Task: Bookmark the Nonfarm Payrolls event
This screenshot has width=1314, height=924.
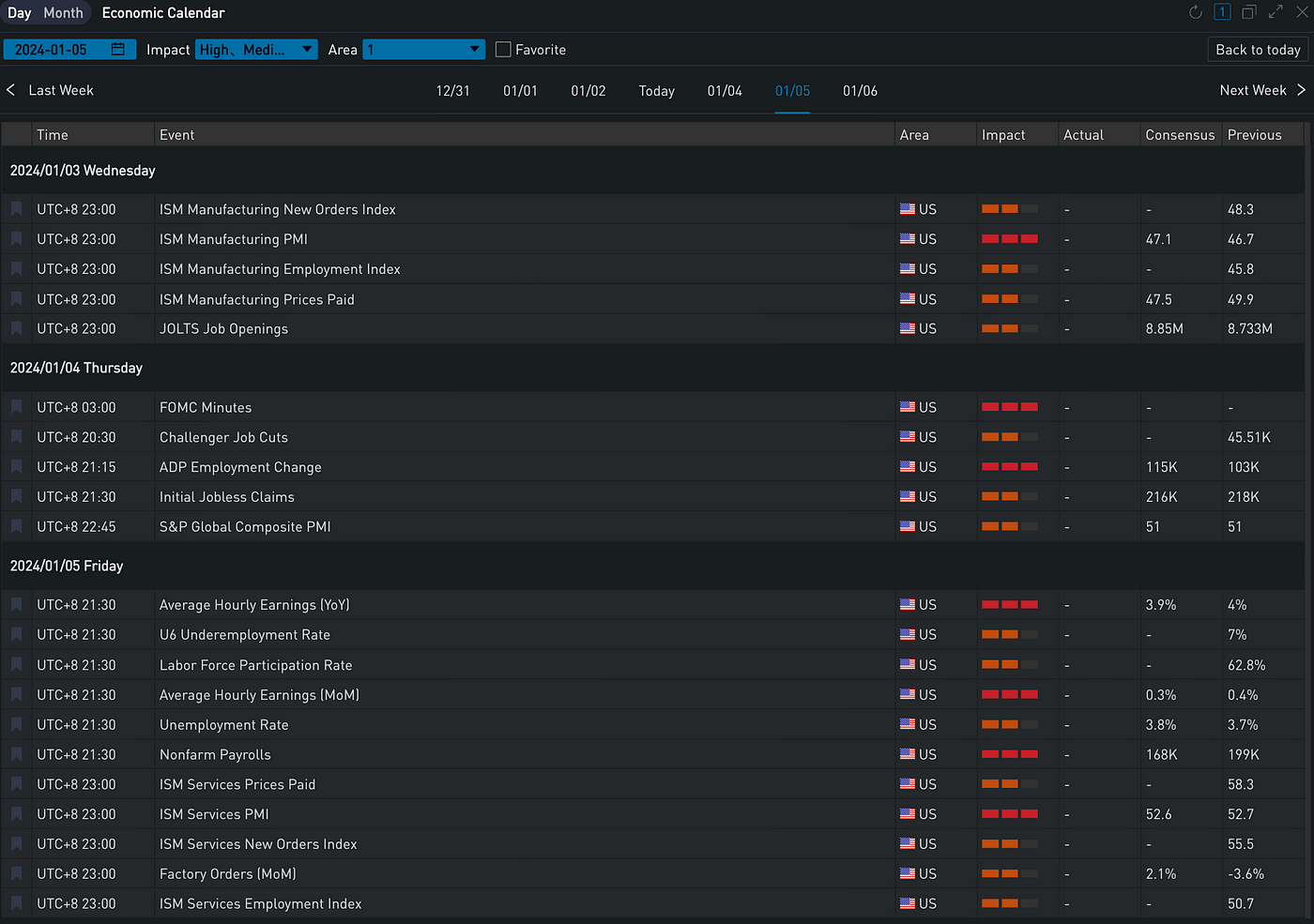Action: (x=17, y=754)
